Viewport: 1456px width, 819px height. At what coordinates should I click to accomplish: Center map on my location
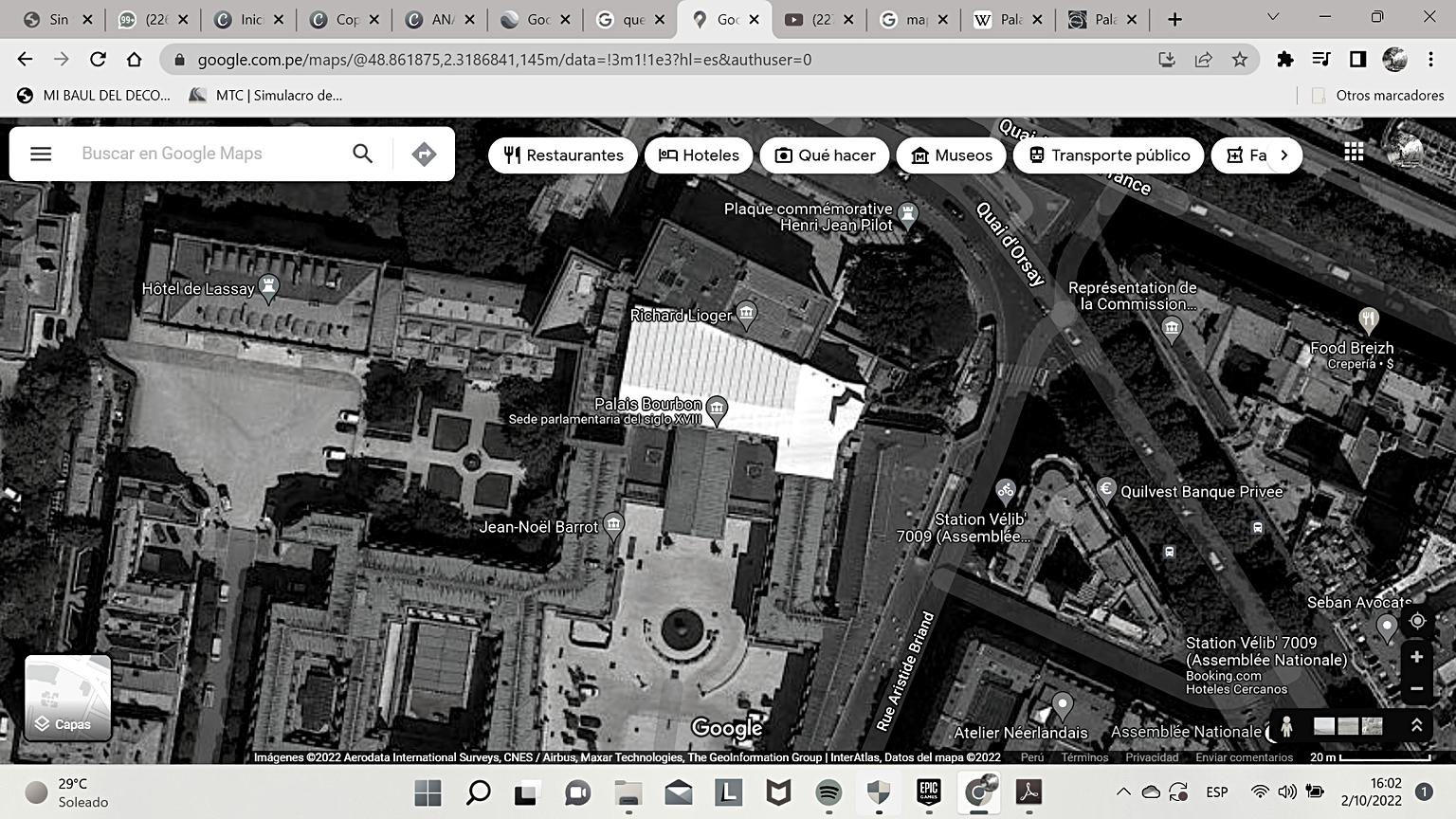tap(1417, 621)
